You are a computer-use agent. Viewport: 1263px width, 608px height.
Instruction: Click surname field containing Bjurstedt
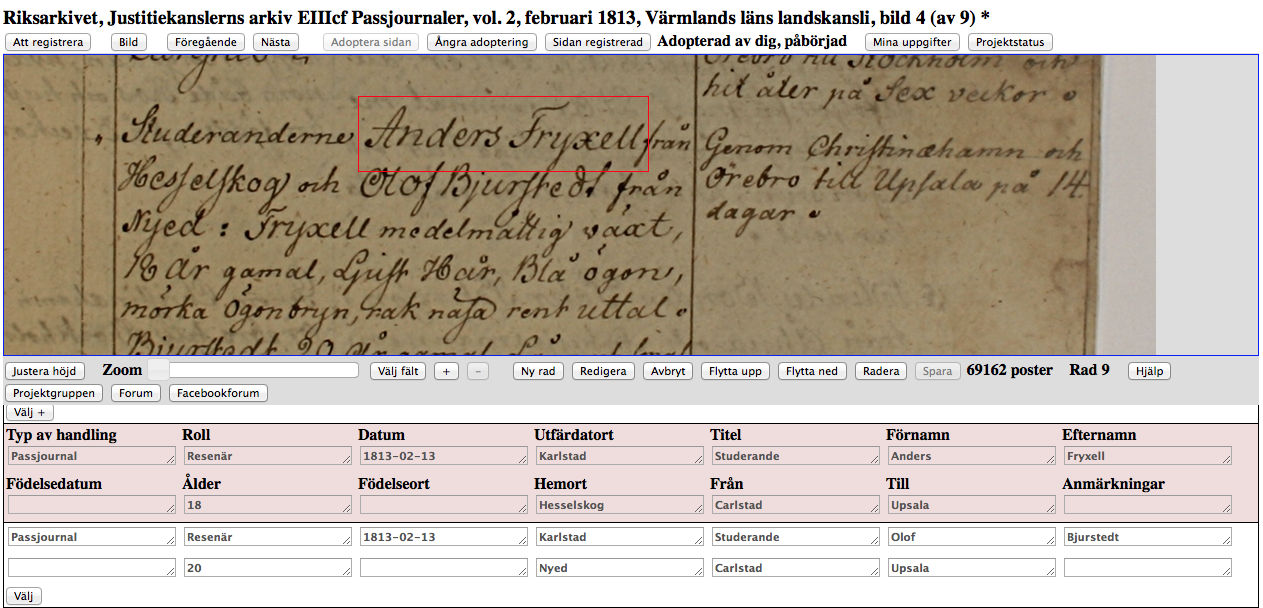[1148, 537]
